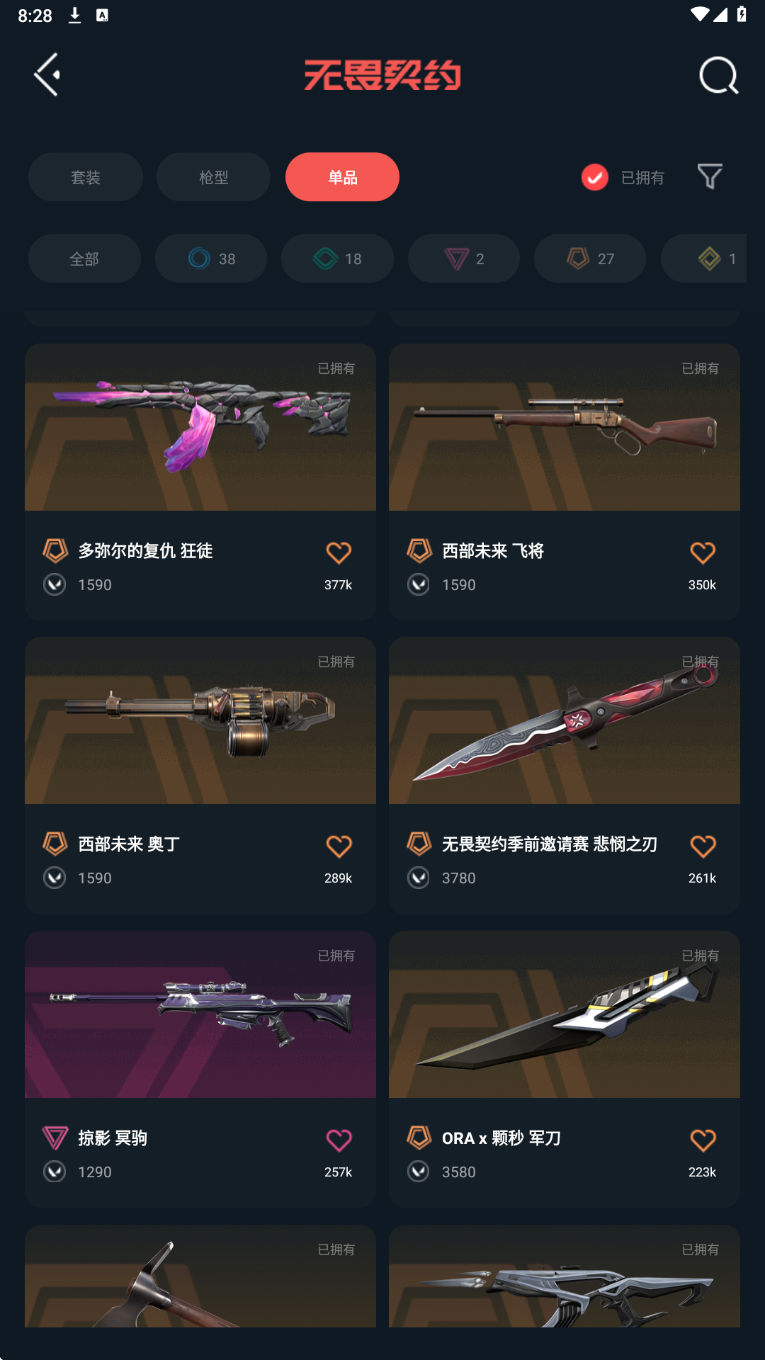Screen dimensions: 765x1360
Task: Click heart icon for ORA x 颗秒 军刀
Action: (703, 1140)
